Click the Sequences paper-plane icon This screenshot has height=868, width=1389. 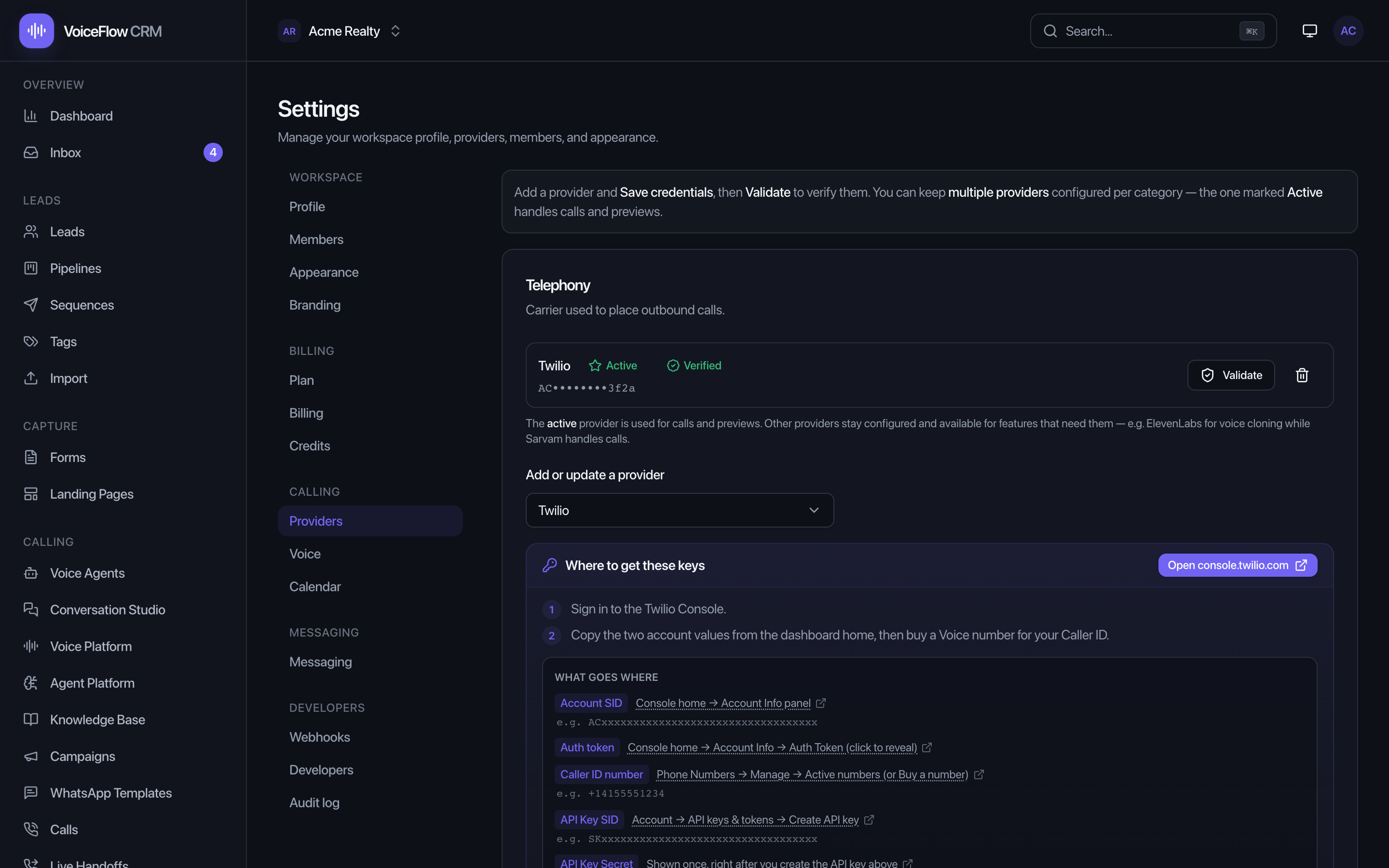pyautogui.click(x=31, y=305)
